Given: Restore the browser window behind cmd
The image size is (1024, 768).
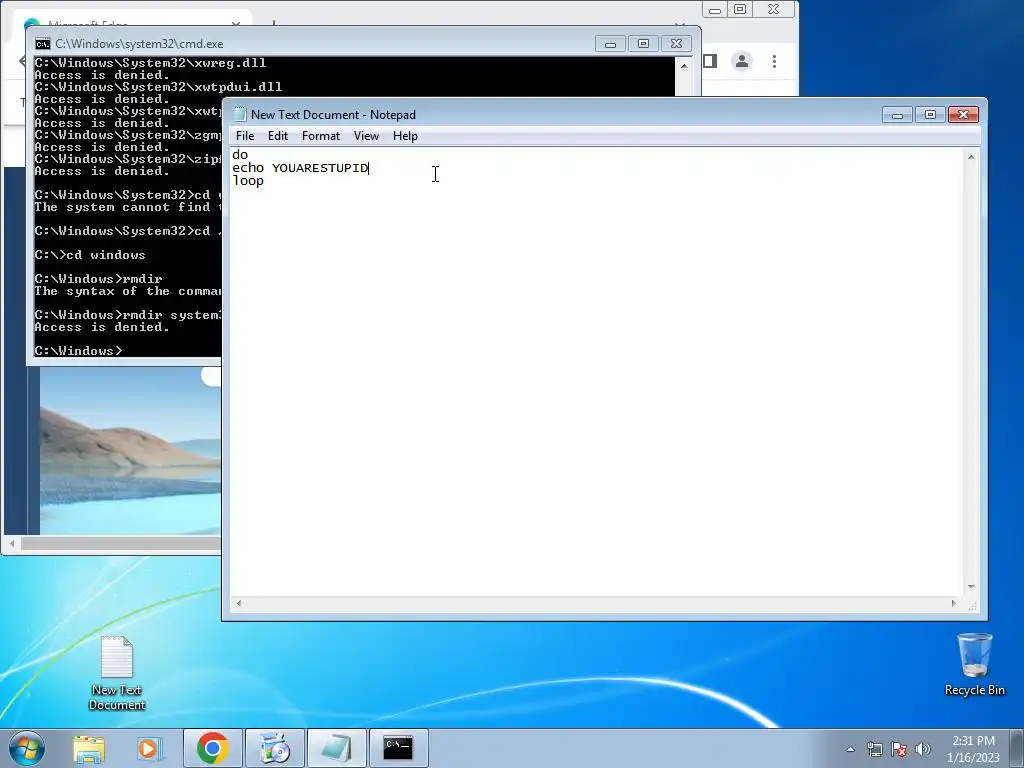Looking at the screenshot, I should [740, 9].
